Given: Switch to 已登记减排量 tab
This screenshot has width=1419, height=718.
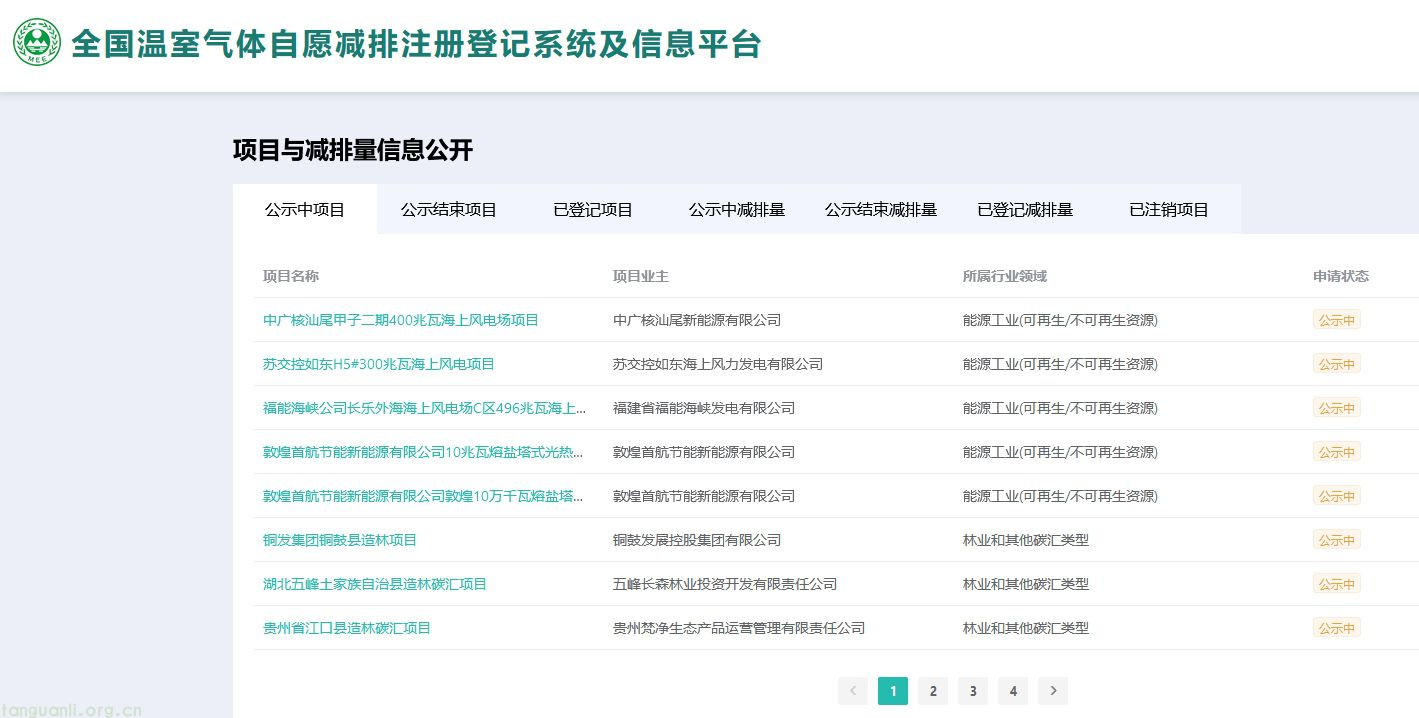Looking at the screenshot, I should [1025, 210].
